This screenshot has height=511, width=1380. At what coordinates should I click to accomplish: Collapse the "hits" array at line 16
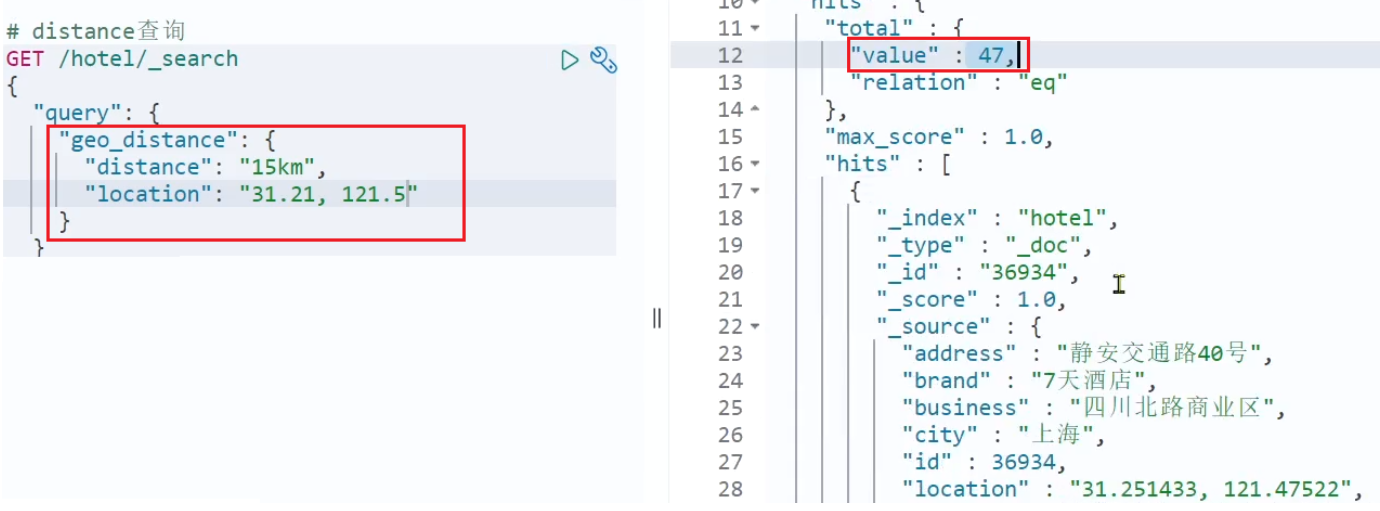pos(755,163)
